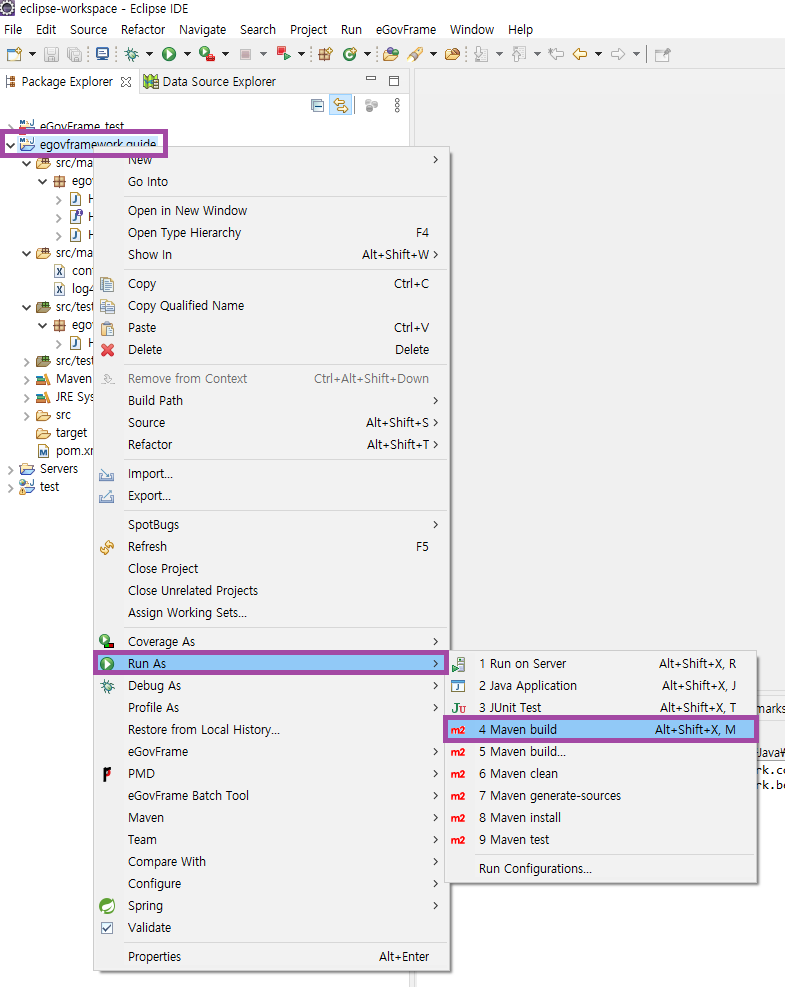
Task: Click the green Run toolbar button
Action: (169, 54)
